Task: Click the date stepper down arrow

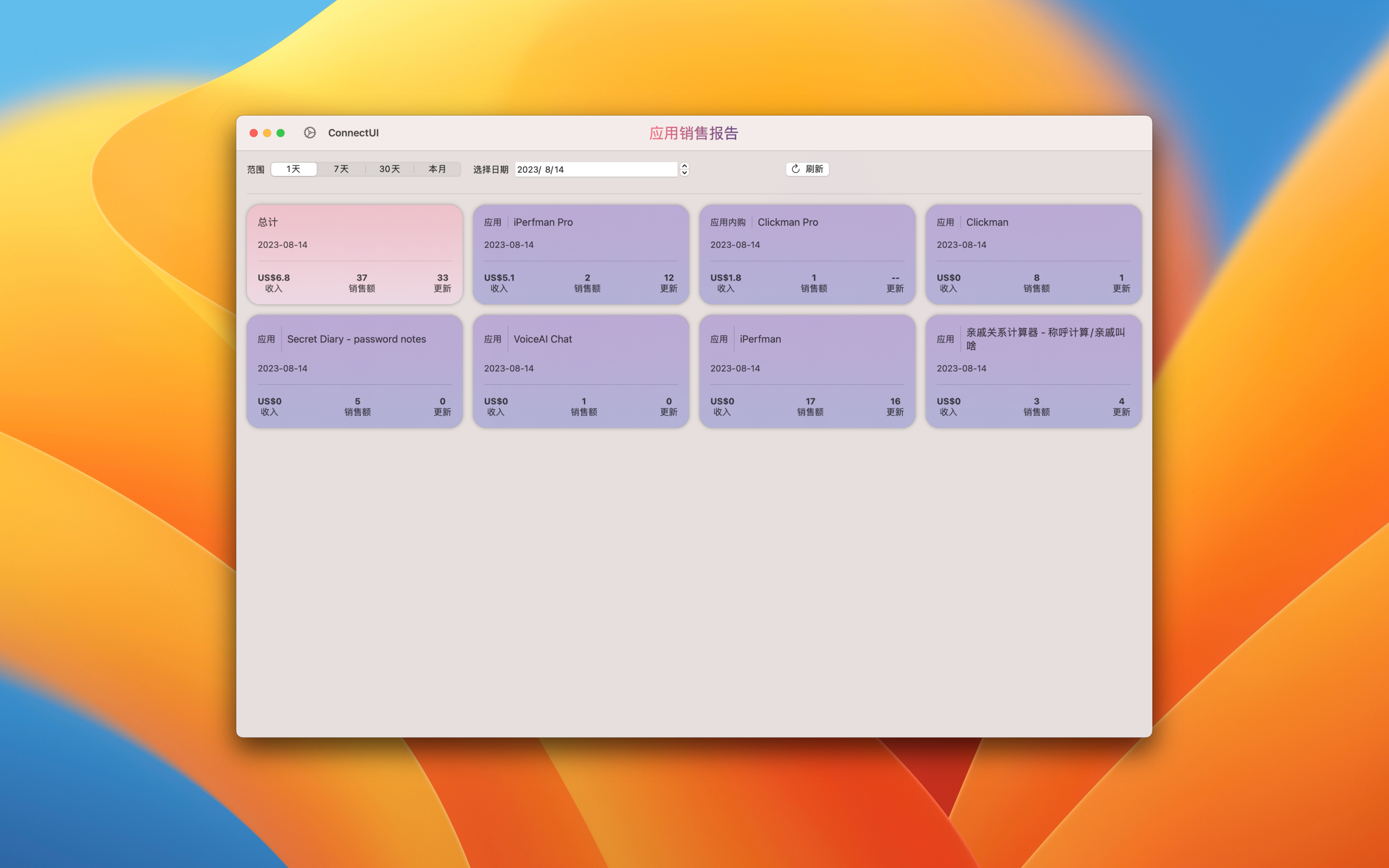Action: coord(684,172)
